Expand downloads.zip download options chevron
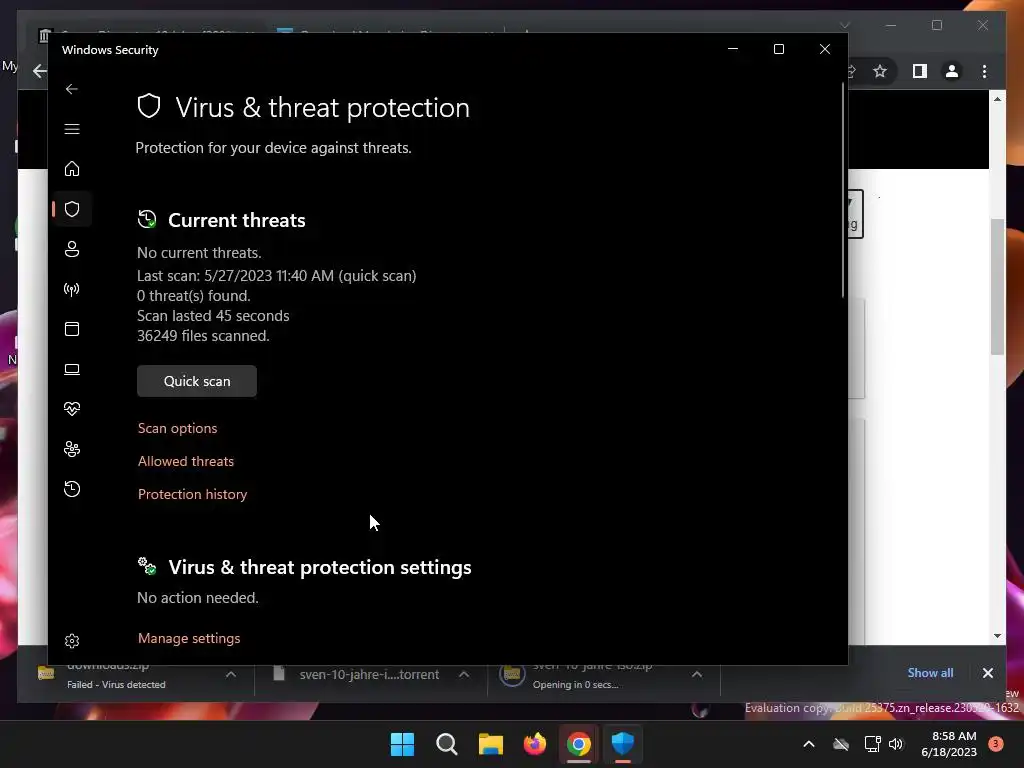Image resolution: width=1024 pixels, height=768 pixels. coord(231,675)
